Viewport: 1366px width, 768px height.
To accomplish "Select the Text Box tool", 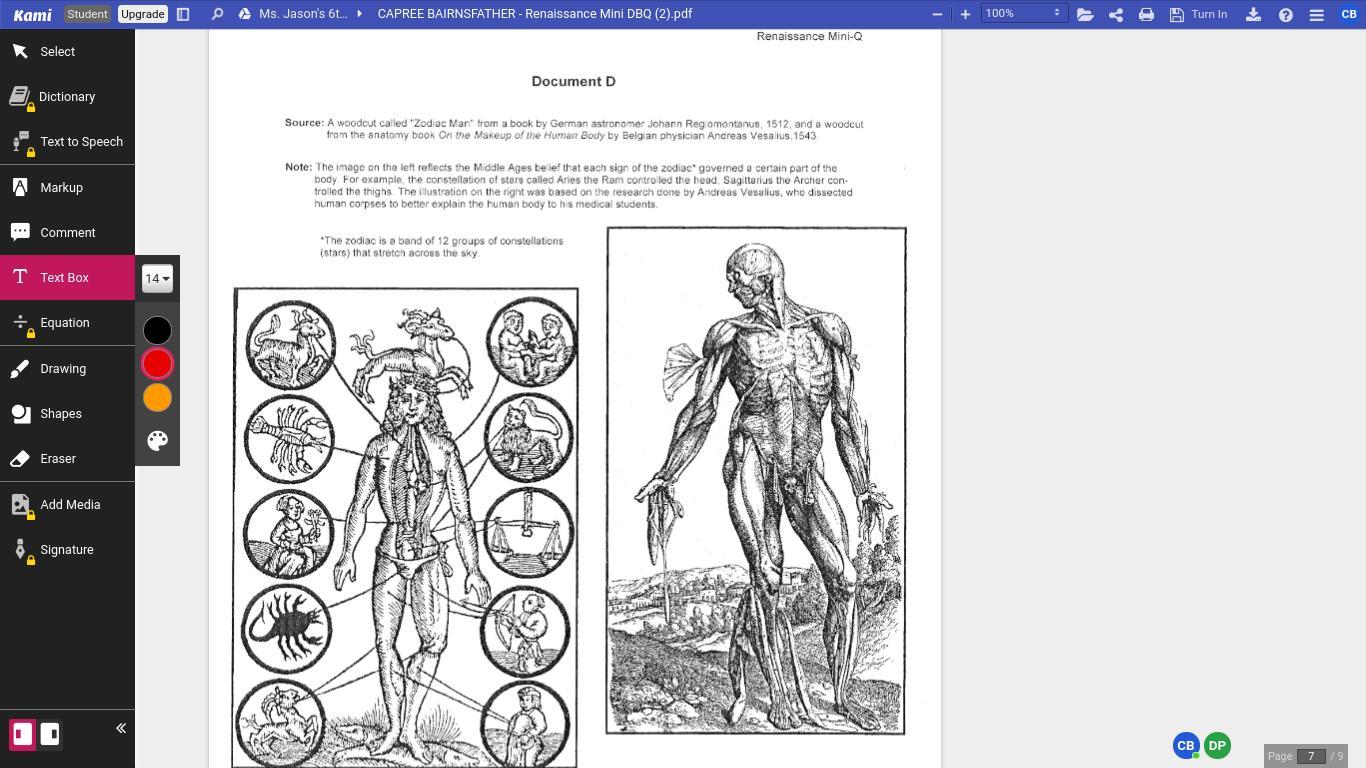I will (67, 278).
